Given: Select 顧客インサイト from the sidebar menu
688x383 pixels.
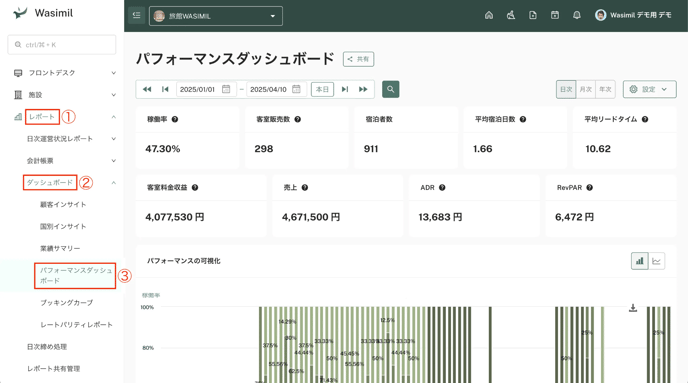Looking at the screenshot, I should pos(63,204).
